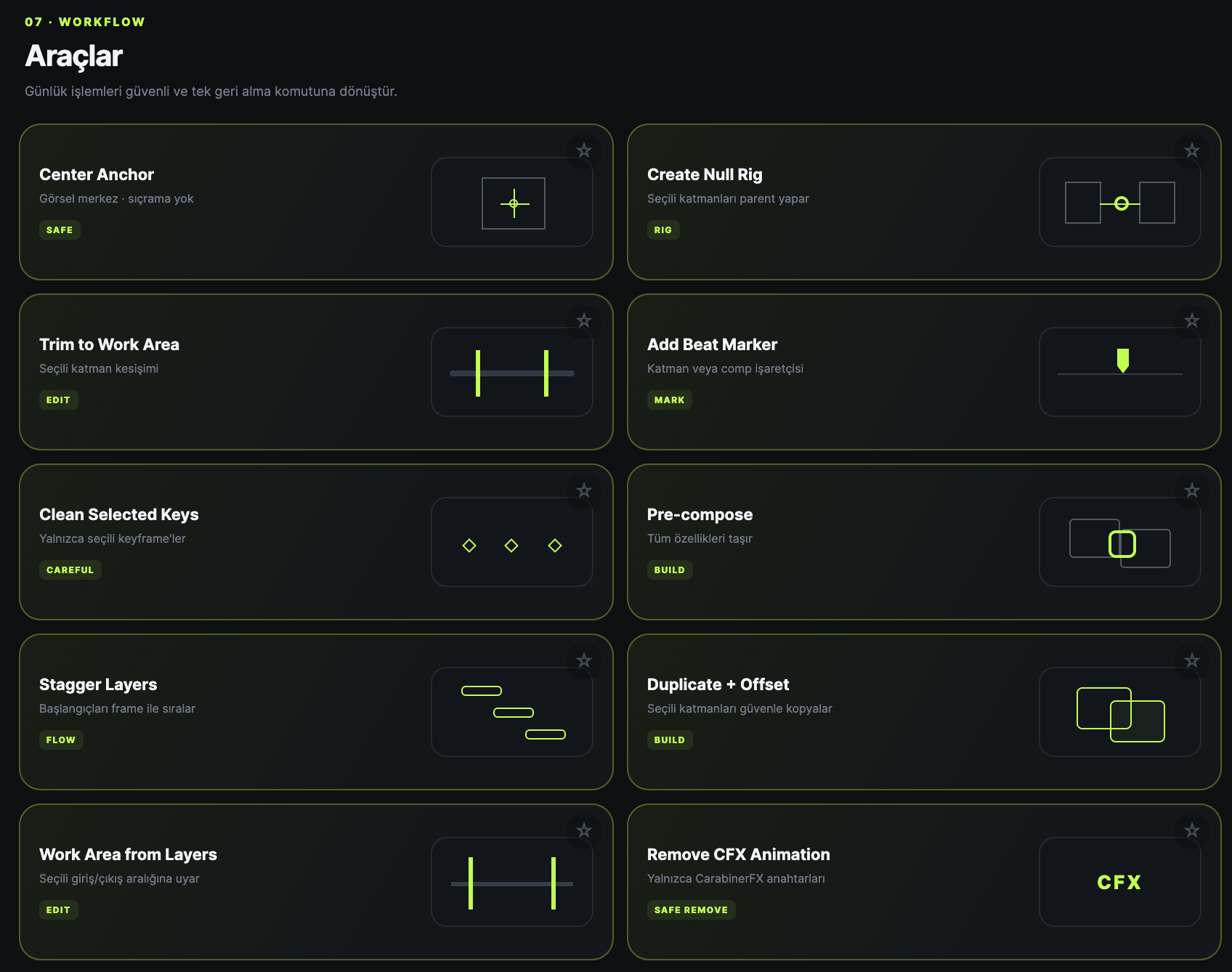Click the Pre-compose tool title
The height and width of the screenshot is (972, 1232).
(700, 514)
